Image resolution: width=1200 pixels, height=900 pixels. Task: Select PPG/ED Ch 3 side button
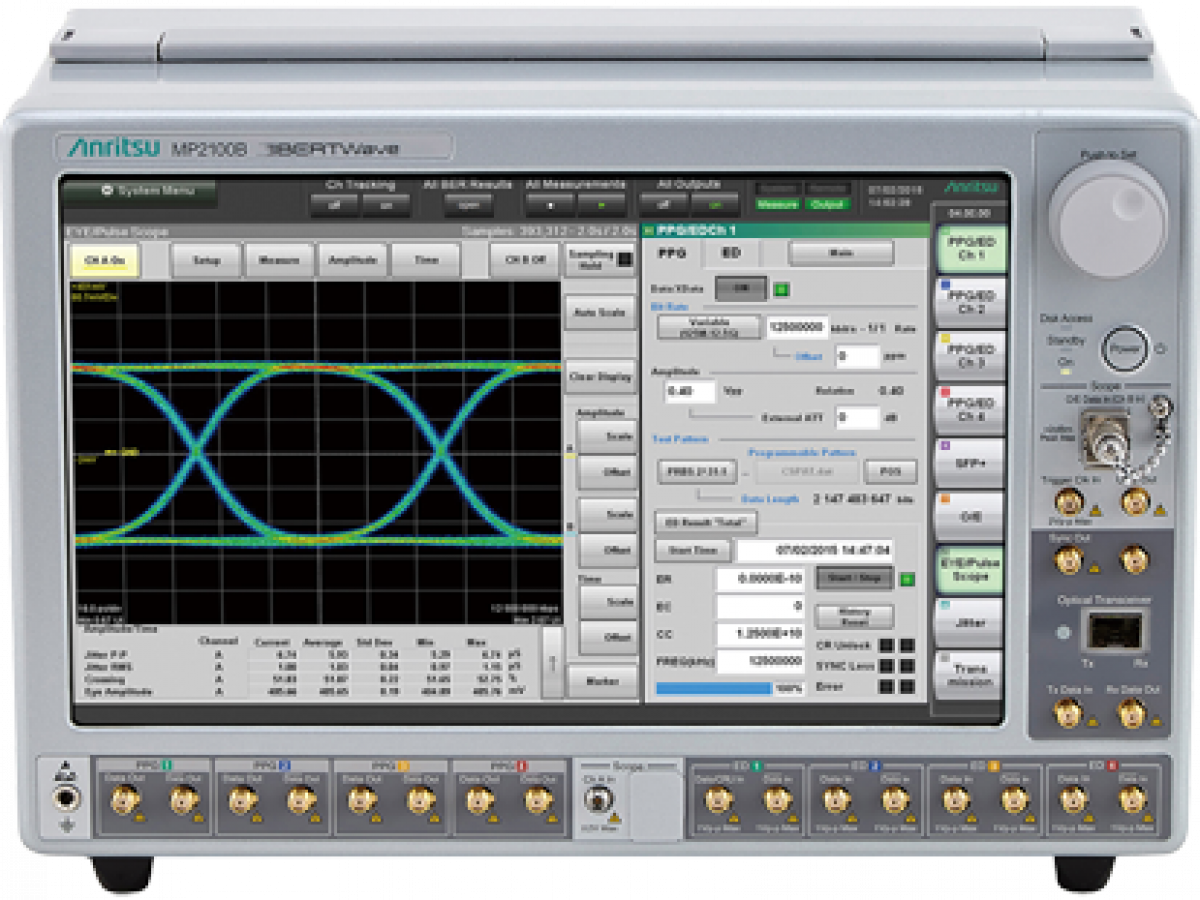click(x=969, y=356)
